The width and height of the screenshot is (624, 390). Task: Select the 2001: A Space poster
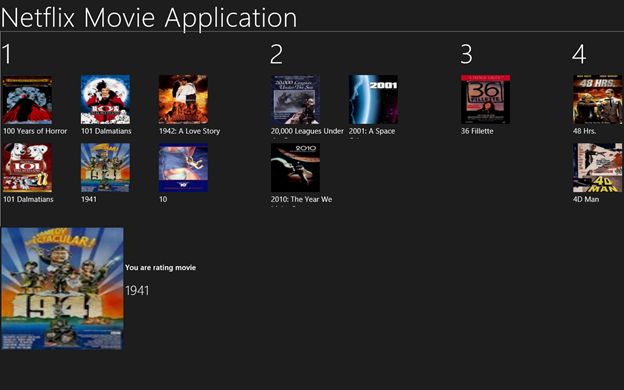pos(373,99)
